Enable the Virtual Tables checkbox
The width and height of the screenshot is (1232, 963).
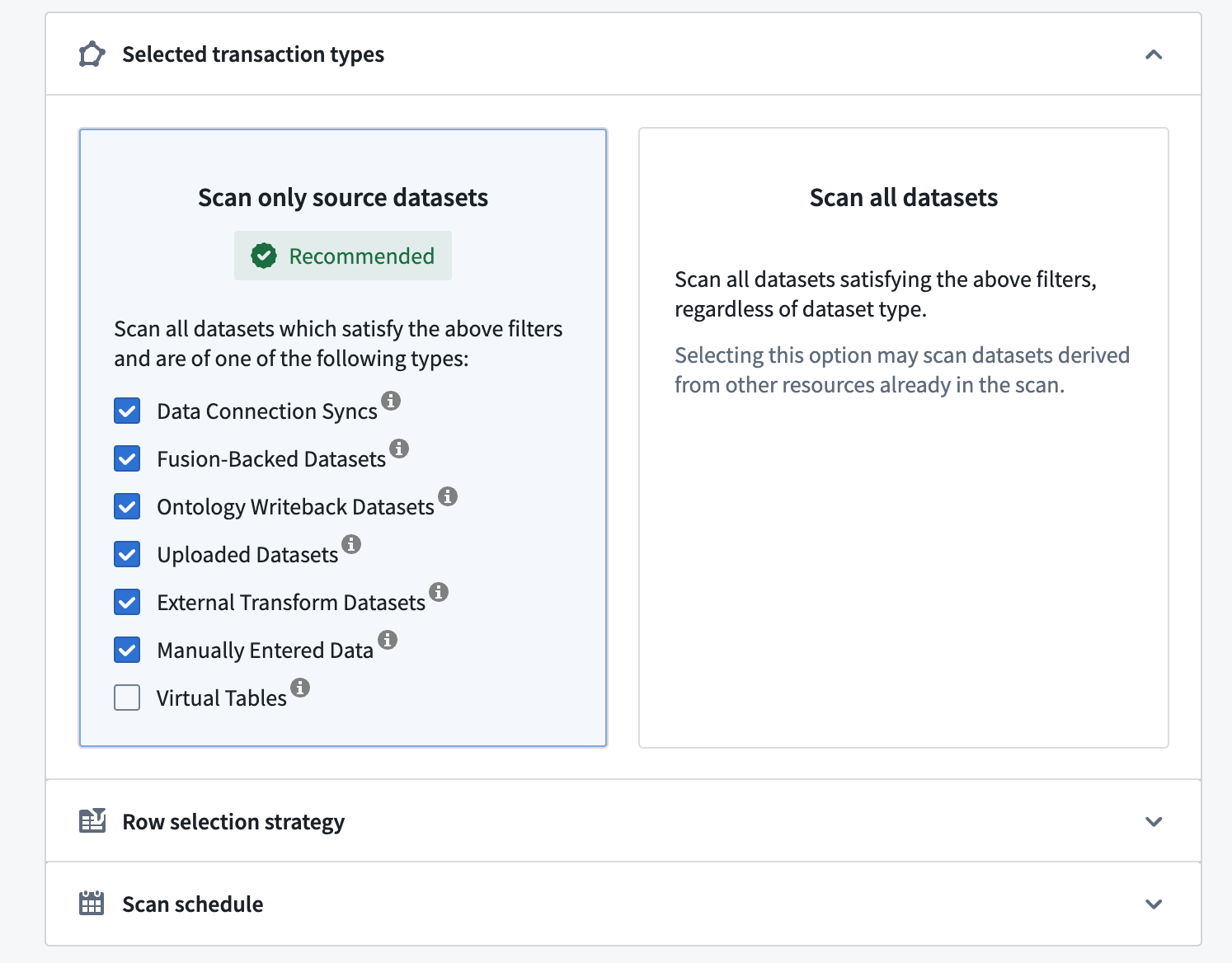(127, 698)
